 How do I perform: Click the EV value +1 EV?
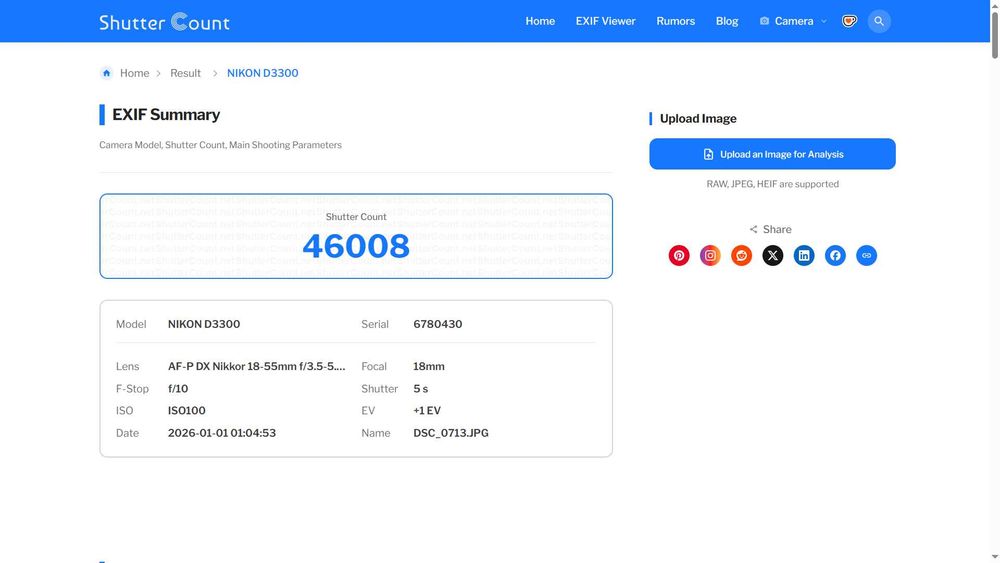(427, 411)
